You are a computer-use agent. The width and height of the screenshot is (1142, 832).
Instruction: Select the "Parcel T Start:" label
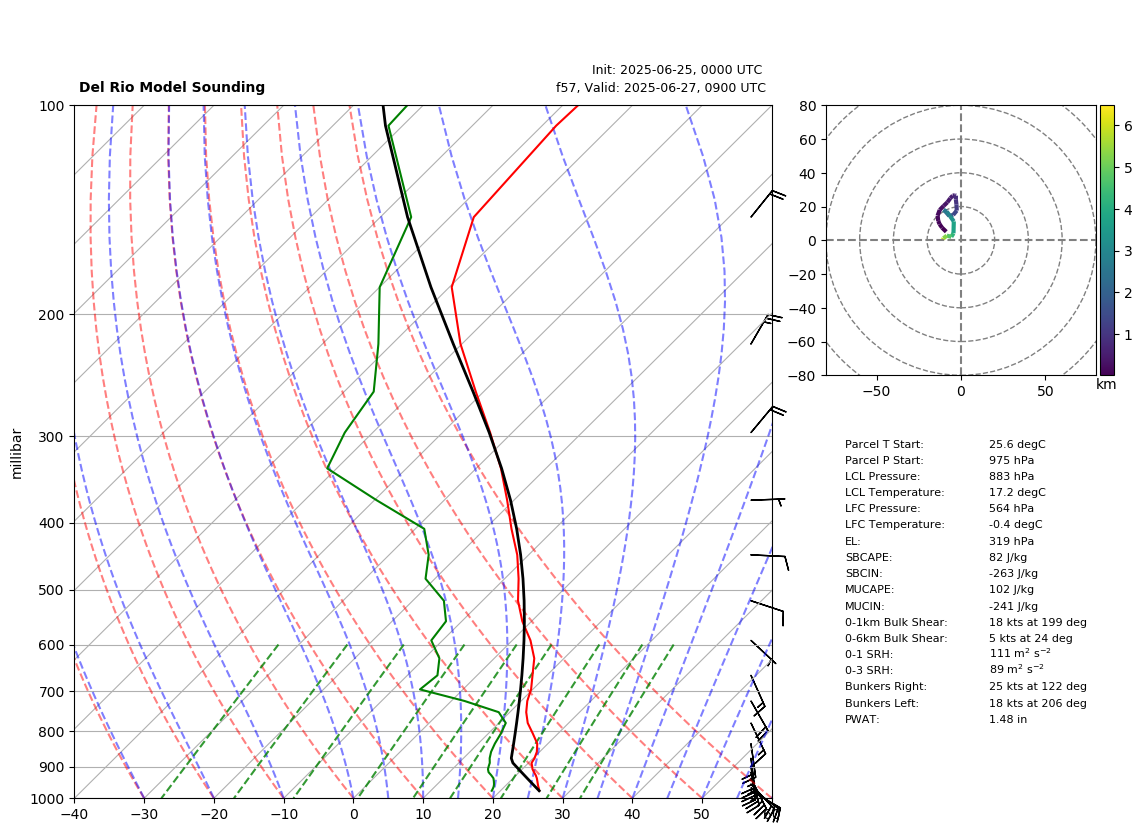pos(883,444)
